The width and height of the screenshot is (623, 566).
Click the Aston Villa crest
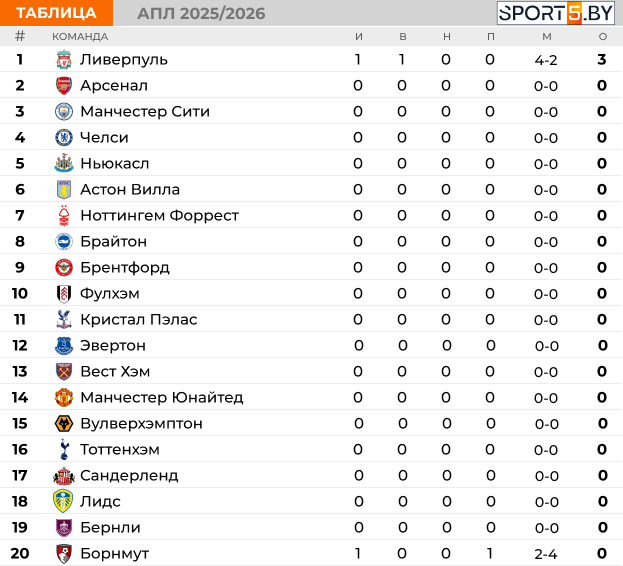click(x=64, y=189)
